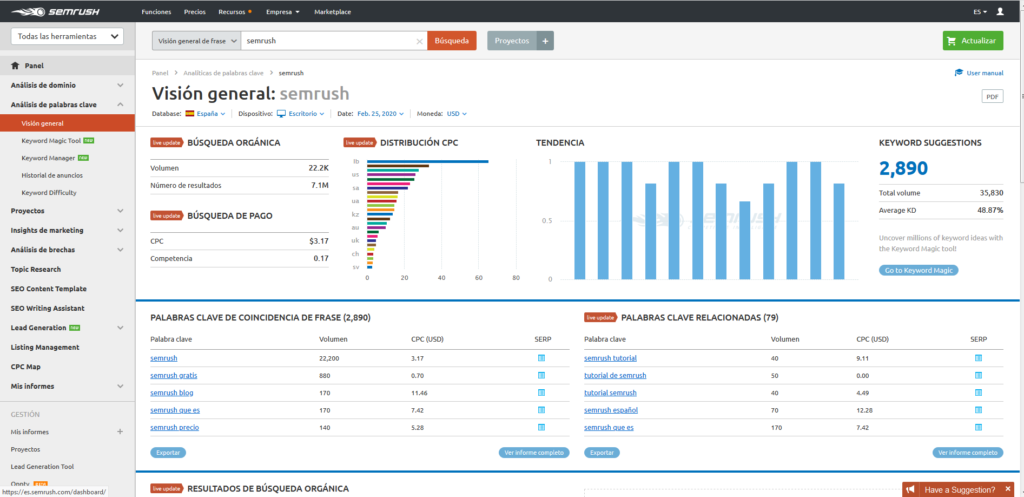The height and width of the screenshot is (497, 1024).
Task: Open the Recursos menu
Action: [x=235, y=12]
